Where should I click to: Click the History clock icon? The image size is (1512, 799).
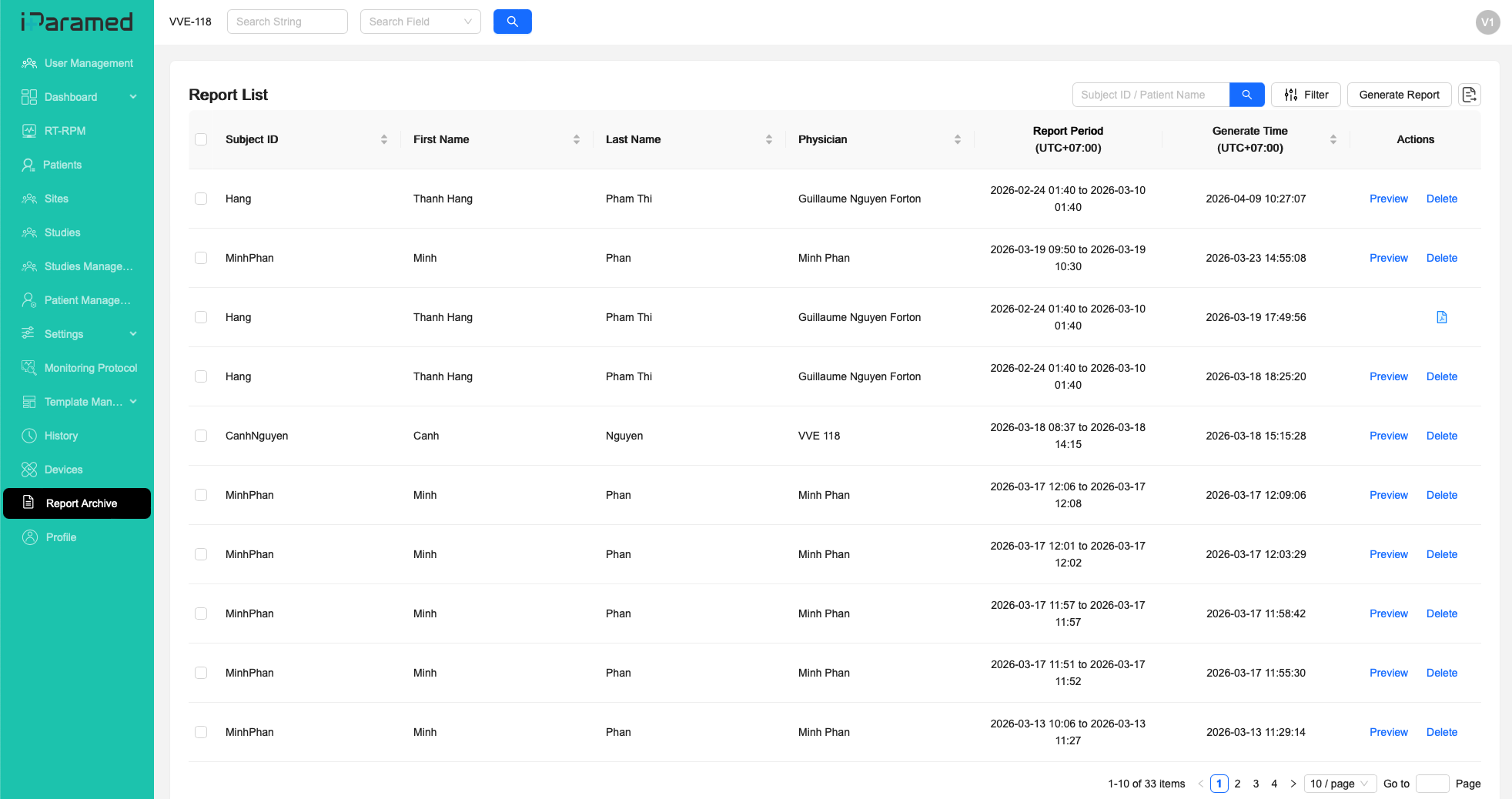pyautogui.click(x=29, y=436)
